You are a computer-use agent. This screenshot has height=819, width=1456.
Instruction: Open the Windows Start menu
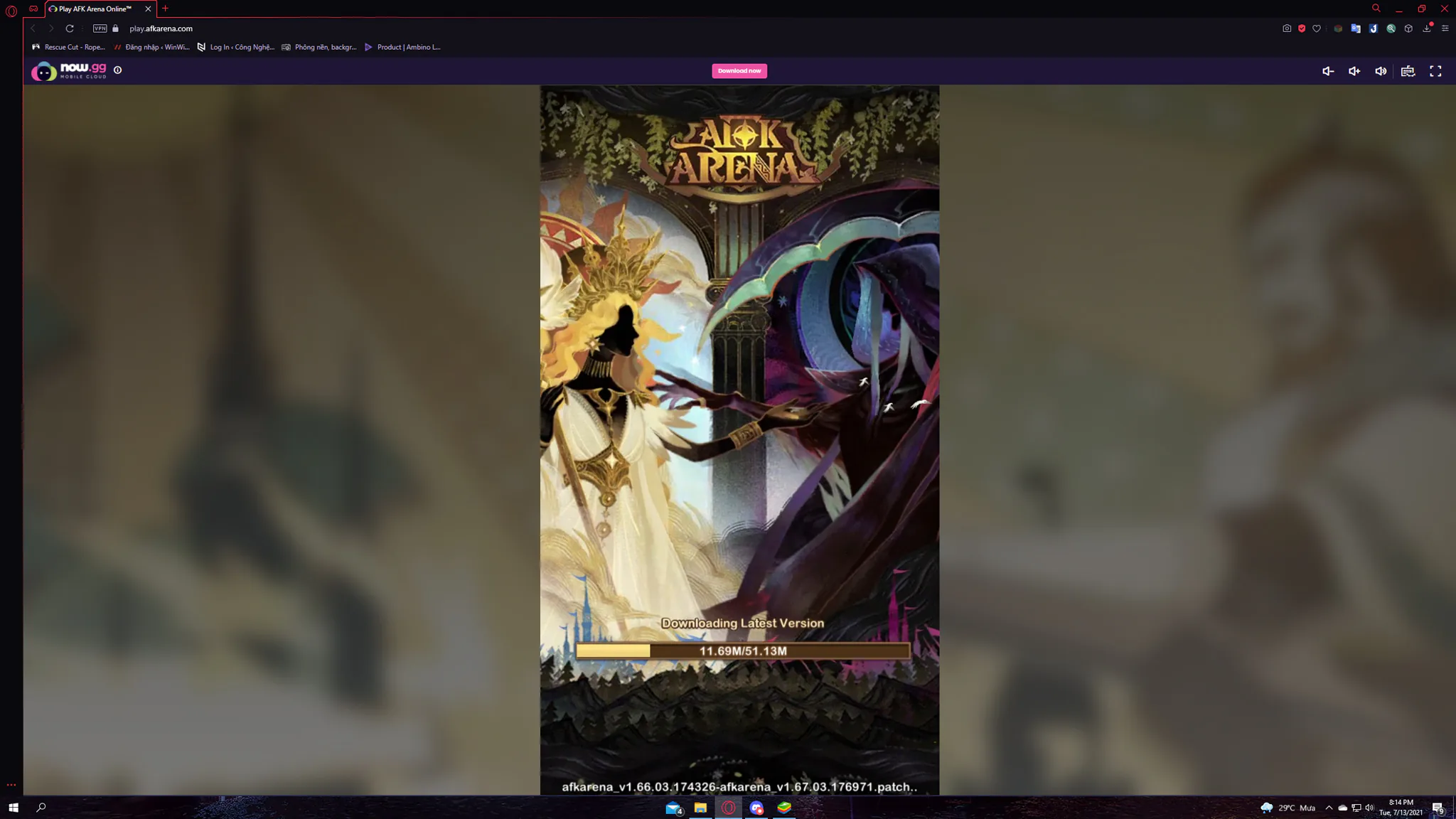(13, 808)
